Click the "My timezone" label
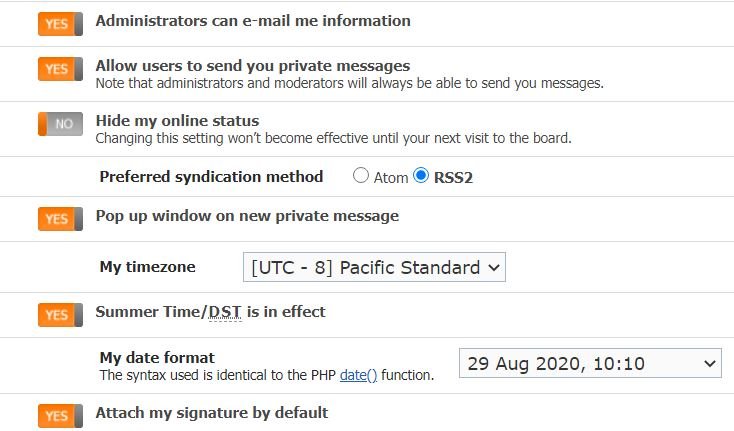 (148, 267)
